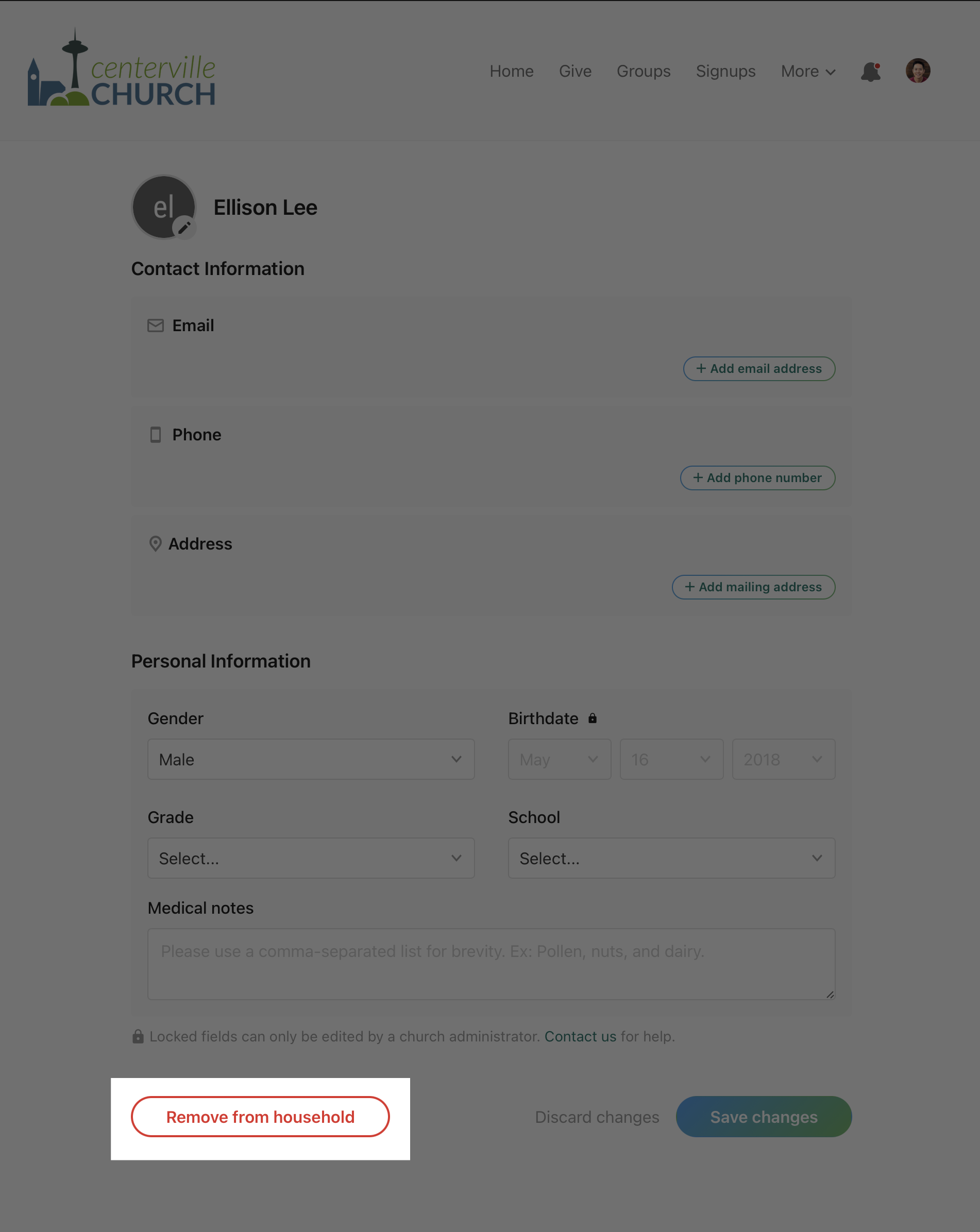980x1232 pixels.
Task: Click the Birthdate lock icon
Action: (x=593, y=719)
